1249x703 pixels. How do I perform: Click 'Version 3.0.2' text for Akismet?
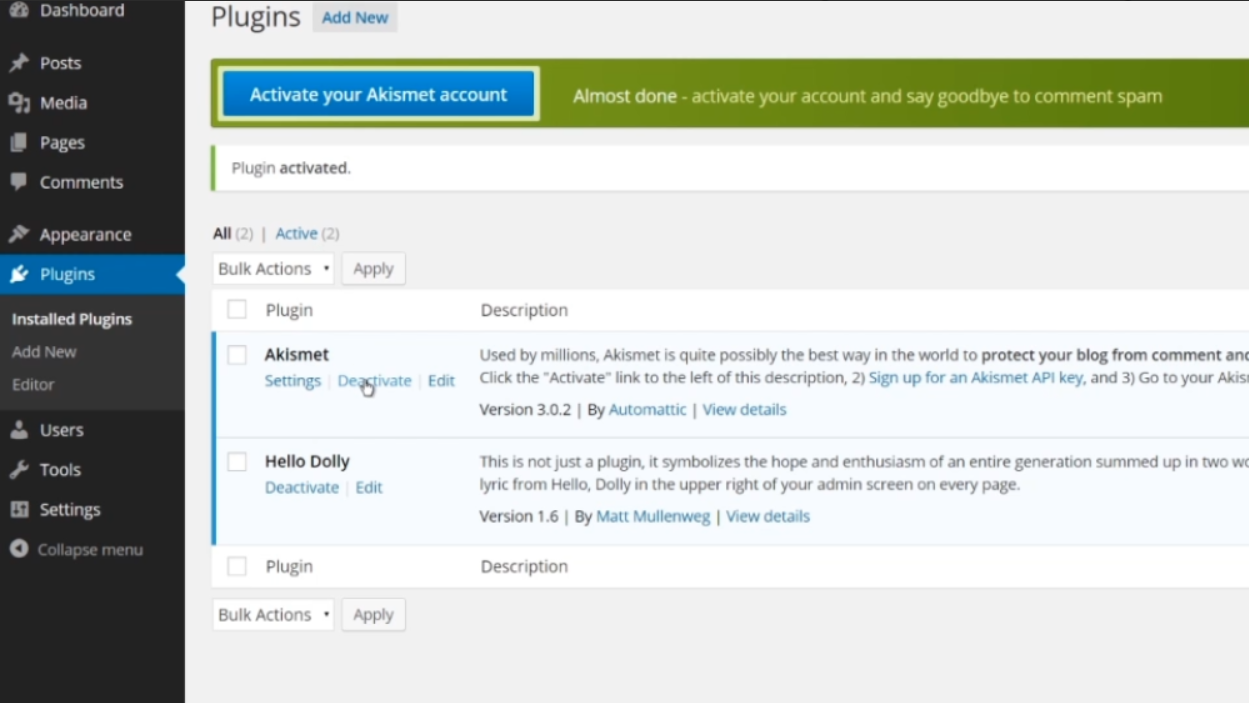pos(527,410)
